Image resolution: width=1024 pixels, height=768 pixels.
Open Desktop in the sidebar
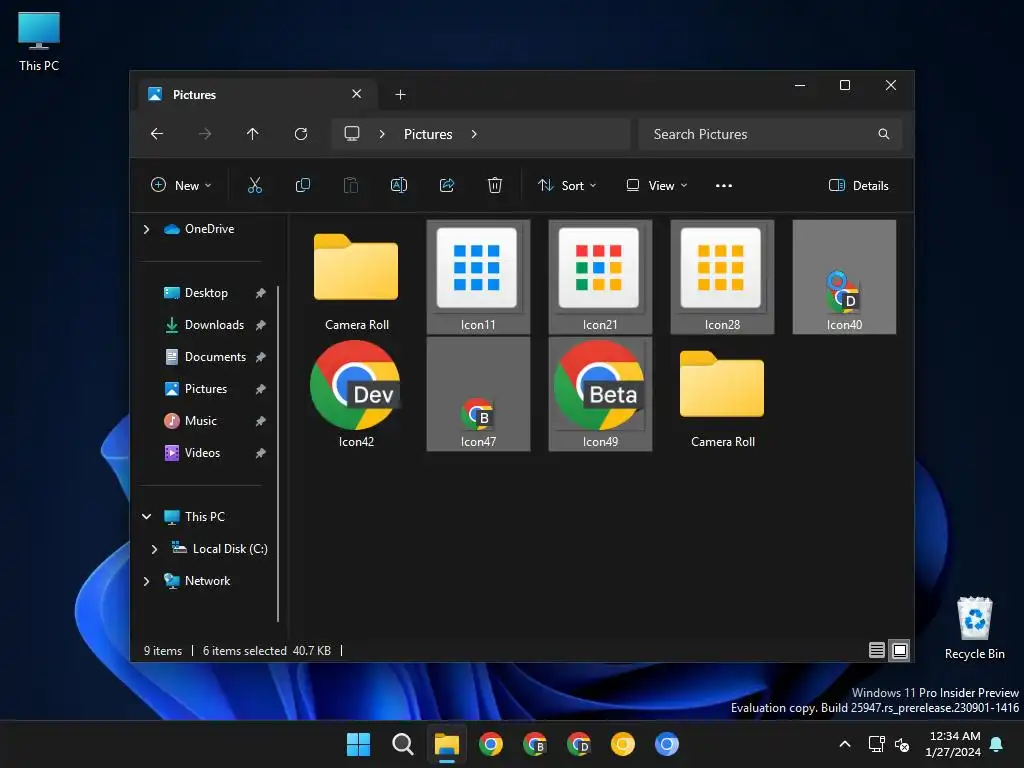tap(206, 293)
